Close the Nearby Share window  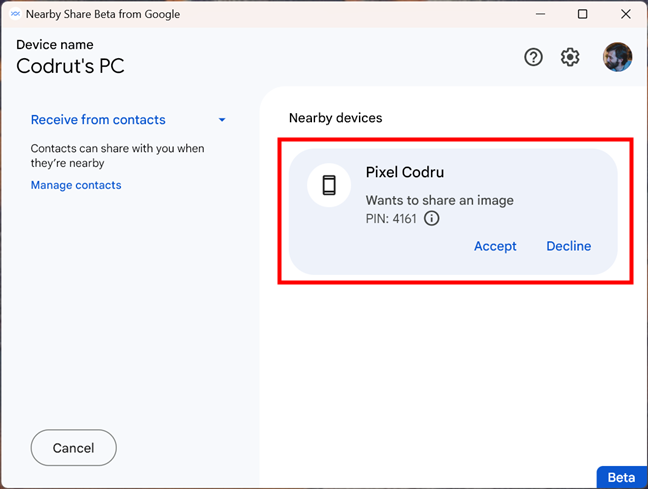click(626, 14)
